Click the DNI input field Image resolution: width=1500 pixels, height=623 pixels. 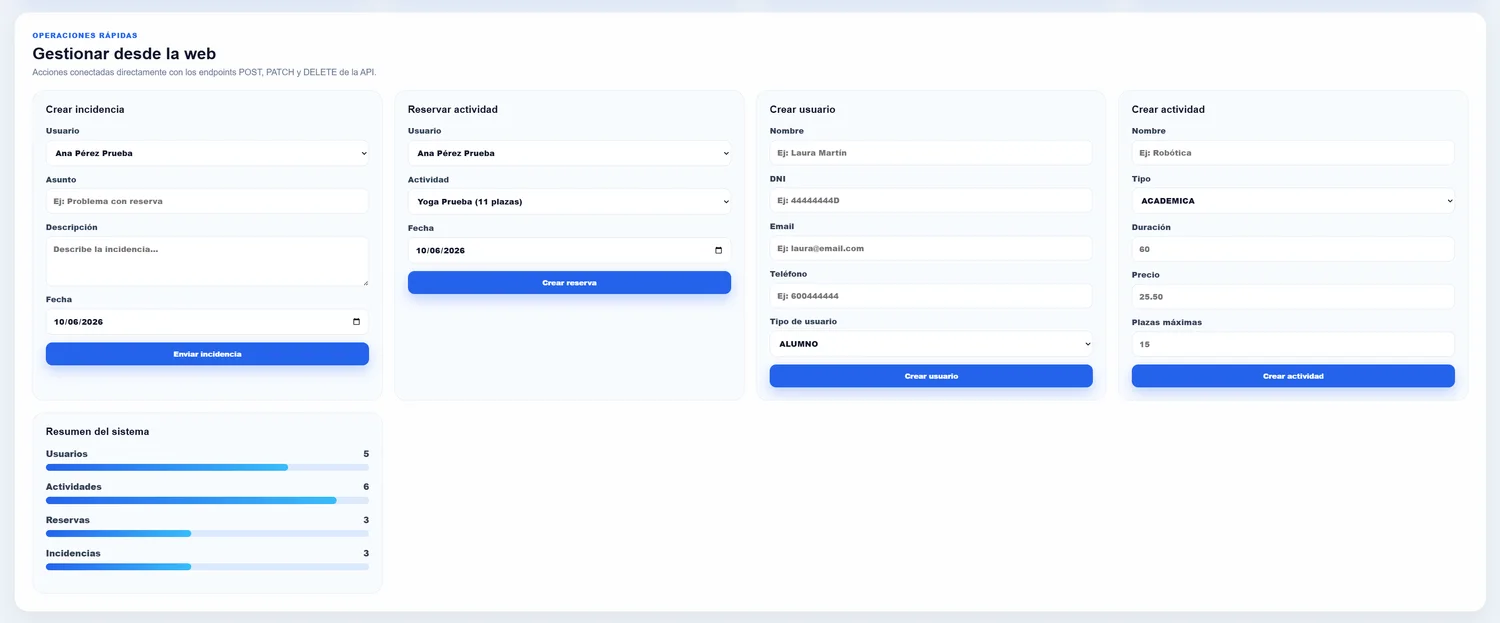pos(931,200)
